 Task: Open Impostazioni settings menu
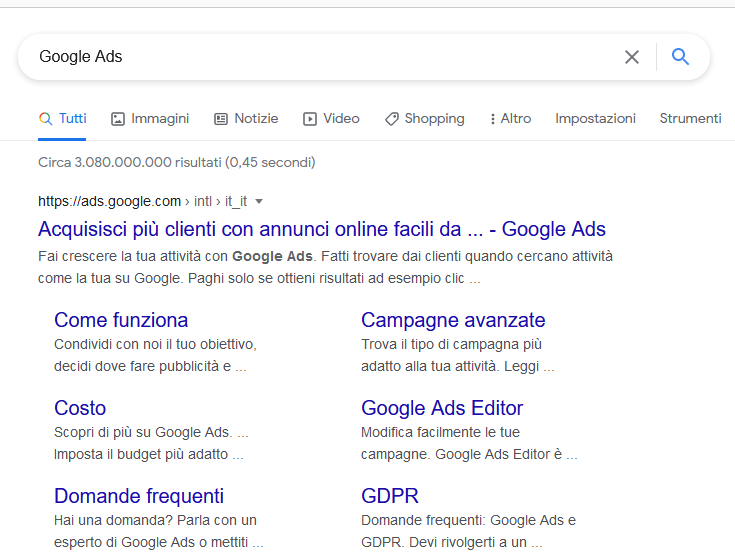coord(595,119)
